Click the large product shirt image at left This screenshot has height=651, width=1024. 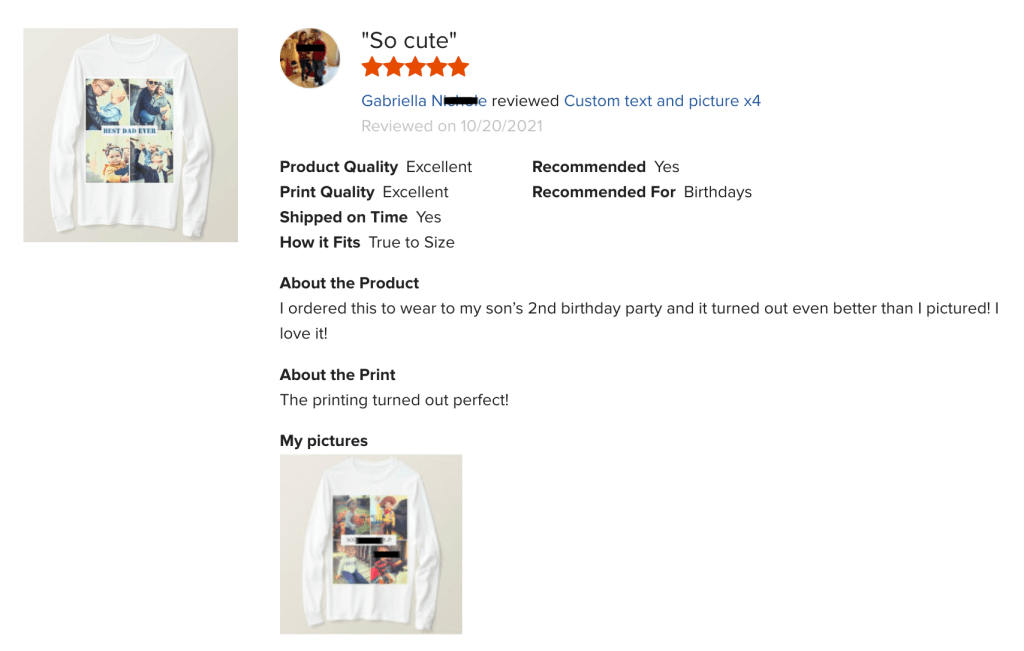[x=131, y=135]
